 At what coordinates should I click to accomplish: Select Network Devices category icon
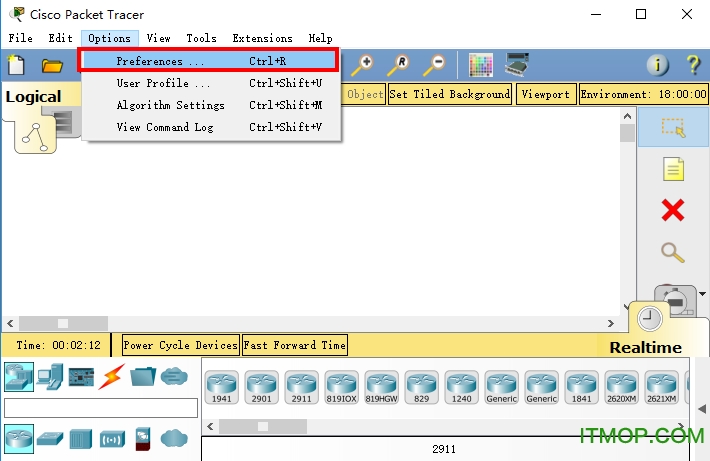click(19, 377)
